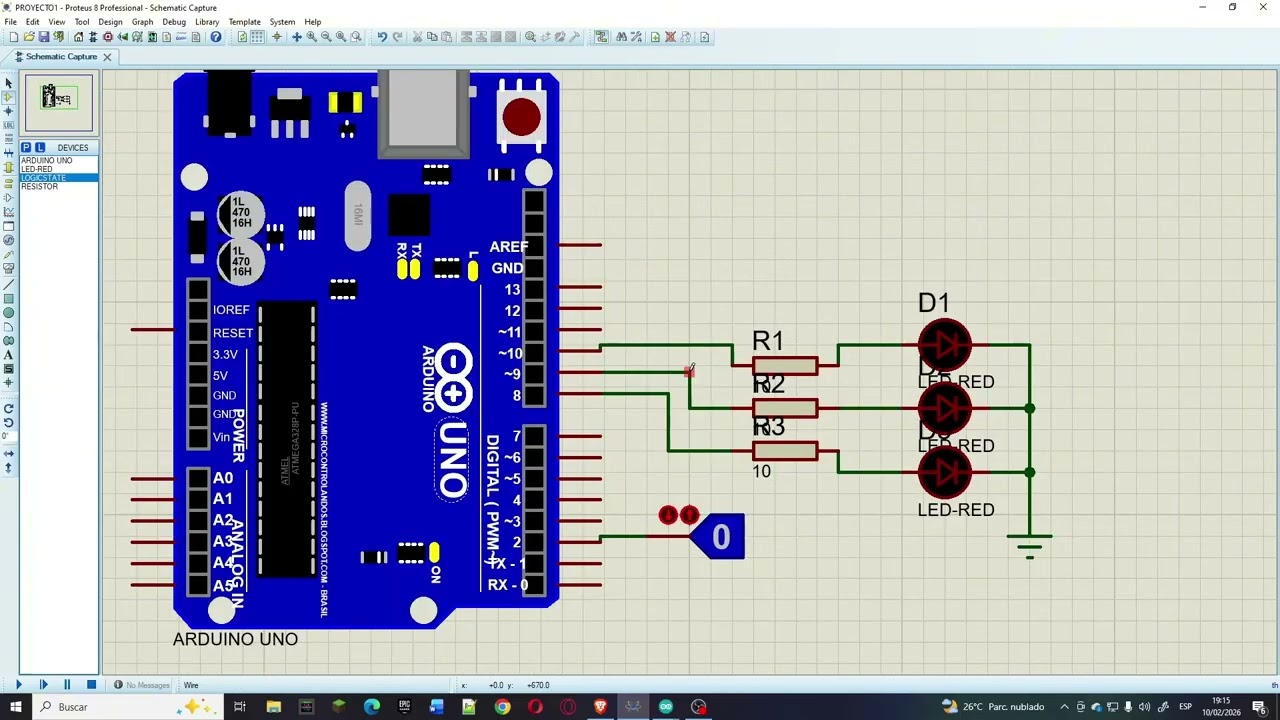Select the 2D Graphics Box tool

(x=8, y=300)
